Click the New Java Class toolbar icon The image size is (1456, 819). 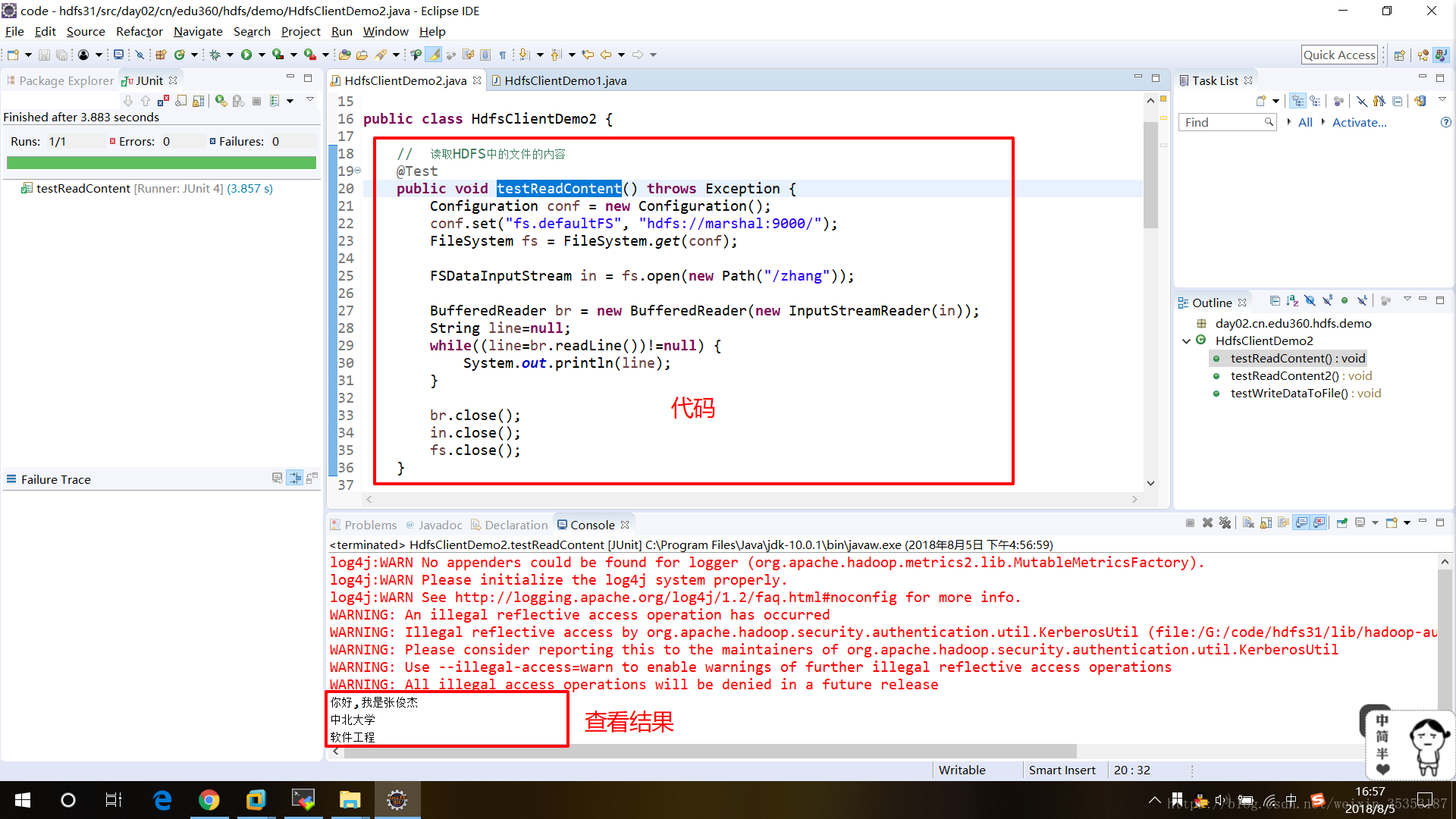point(180,55)
